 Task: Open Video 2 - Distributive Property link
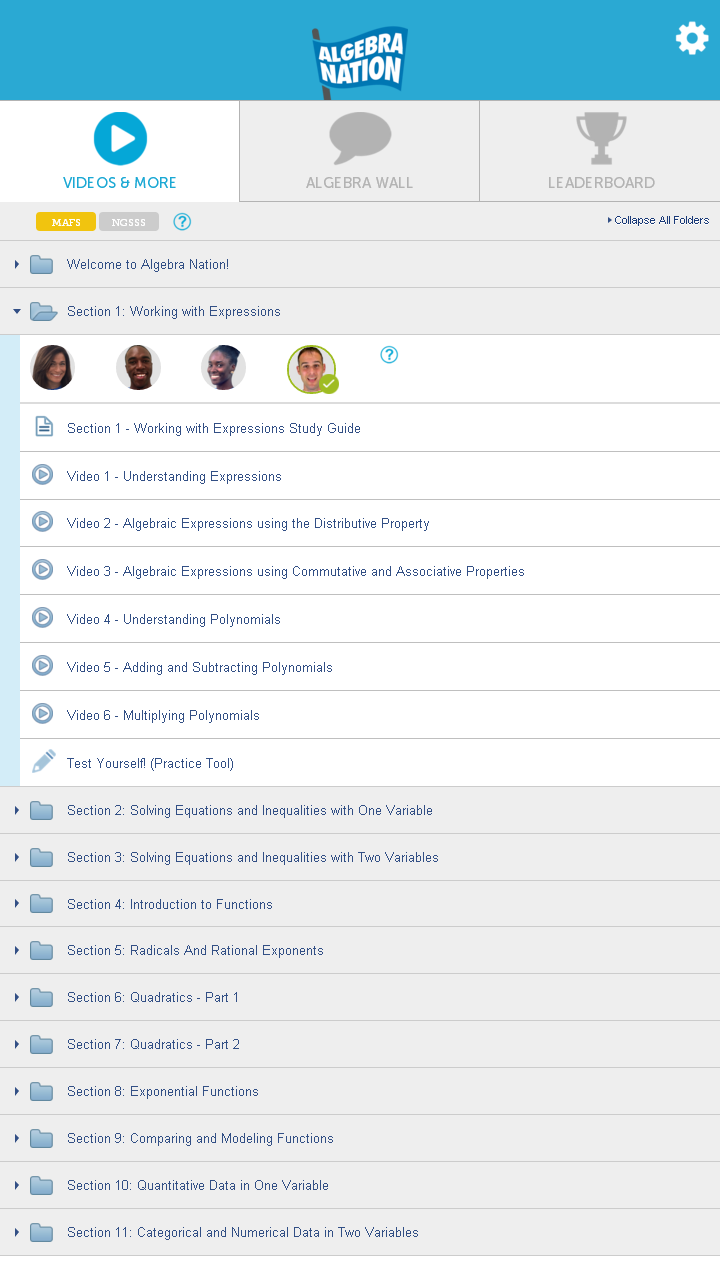point(248,523)
